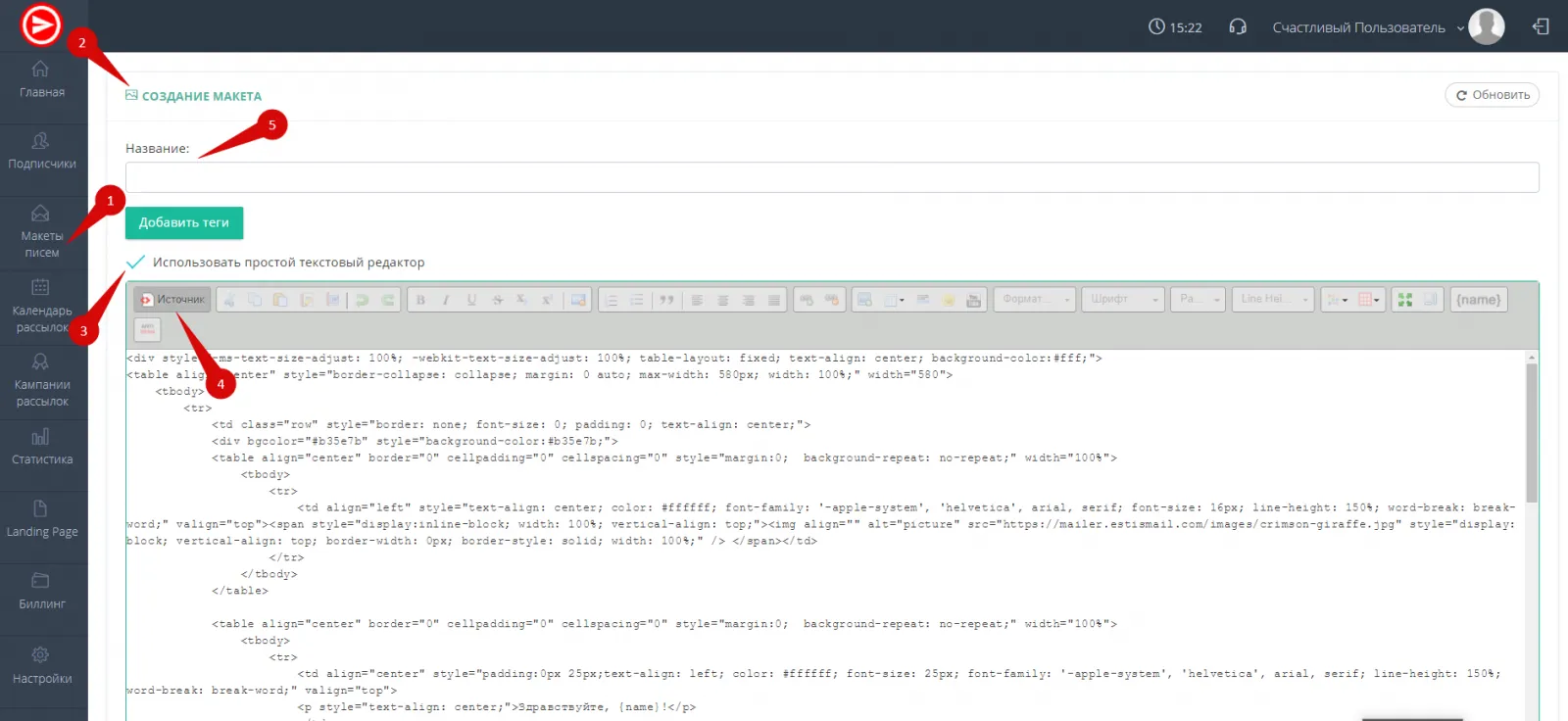
Task: Click the Источник source toggle button
Action: tap(172, 300)
